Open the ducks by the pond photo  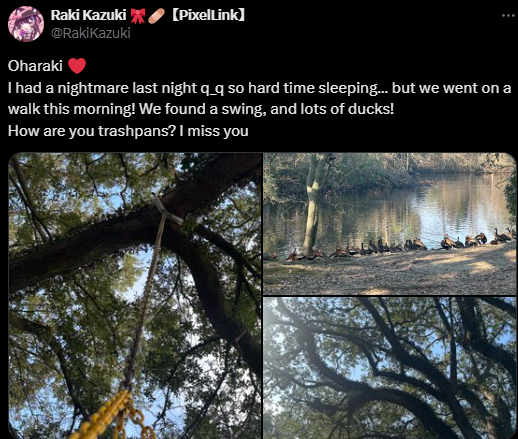[390, 224]
